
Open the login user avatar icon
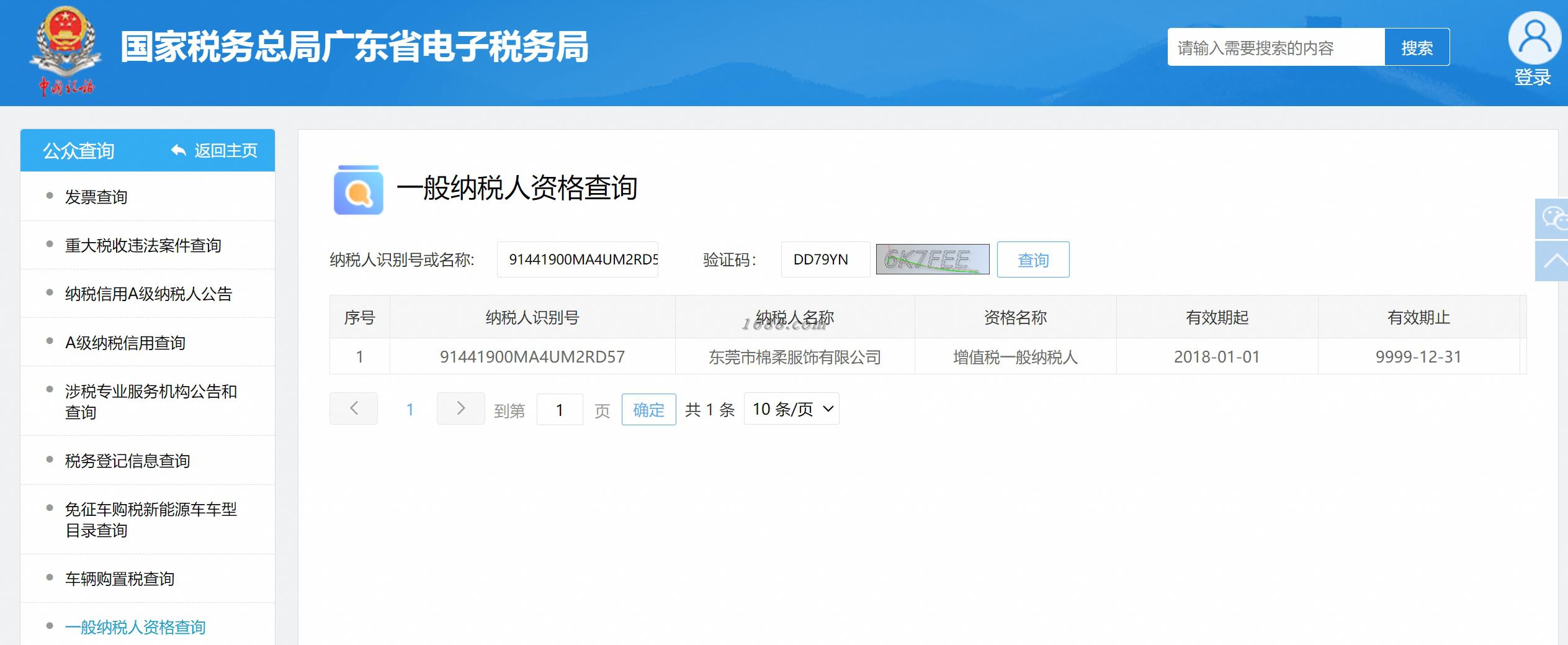(x=1534, y=38)
